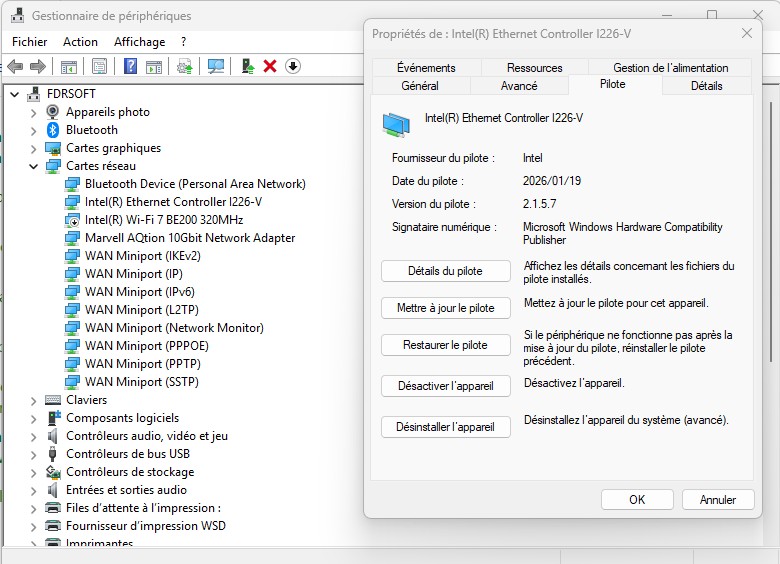Select the Marvell AQtion 10Gbit Network Adapter
Viewport: 780px width, 564px height.
(190, 238)
